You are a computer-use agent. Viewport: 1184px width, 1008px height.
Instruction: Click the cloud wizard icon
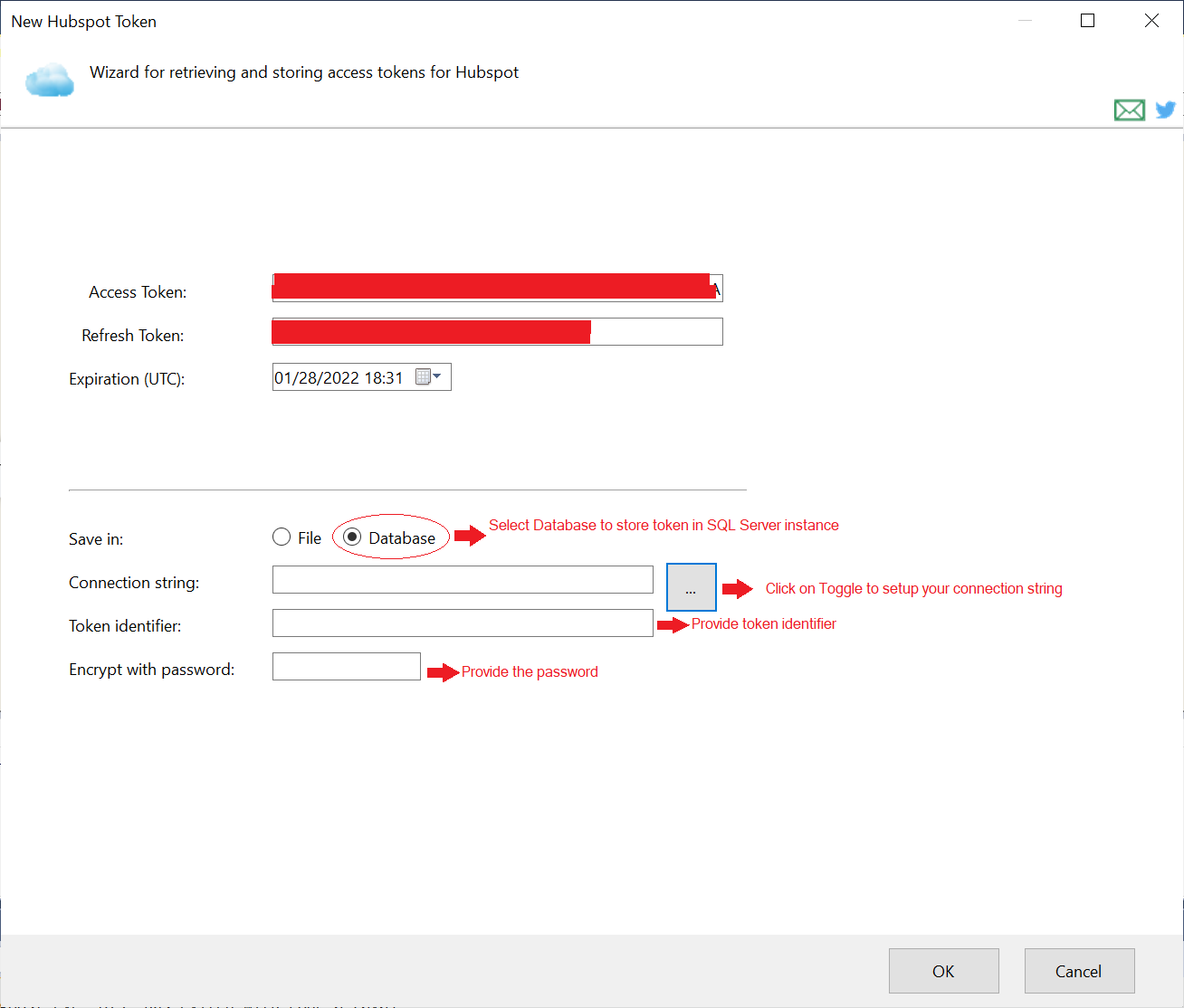click(x=50, y=80)
